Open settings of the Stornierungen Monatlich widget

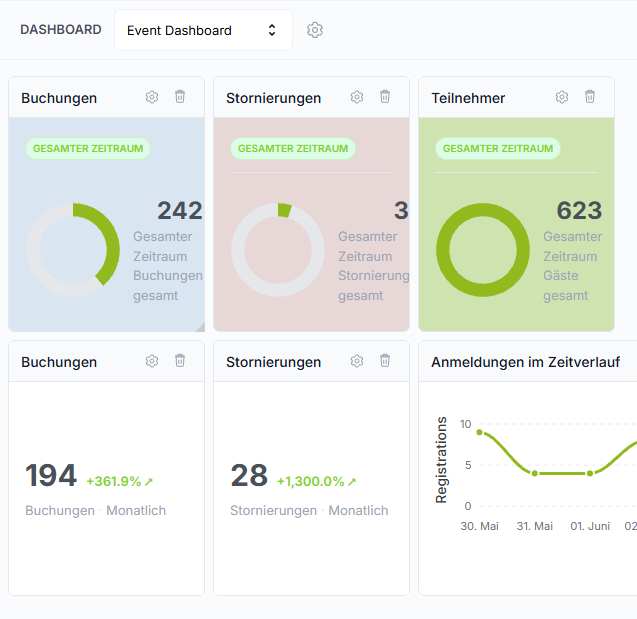357,361
